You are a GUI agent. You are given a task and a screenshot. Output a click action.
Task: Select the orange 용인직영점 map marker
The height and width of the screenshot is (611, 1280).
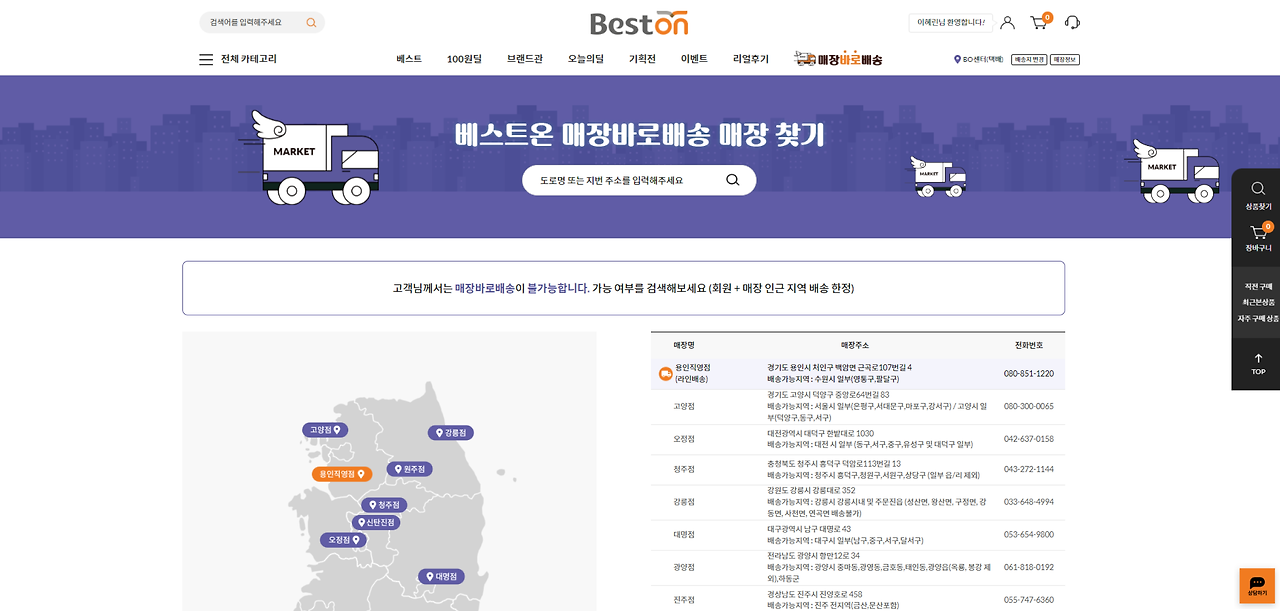tap(342, 474)
